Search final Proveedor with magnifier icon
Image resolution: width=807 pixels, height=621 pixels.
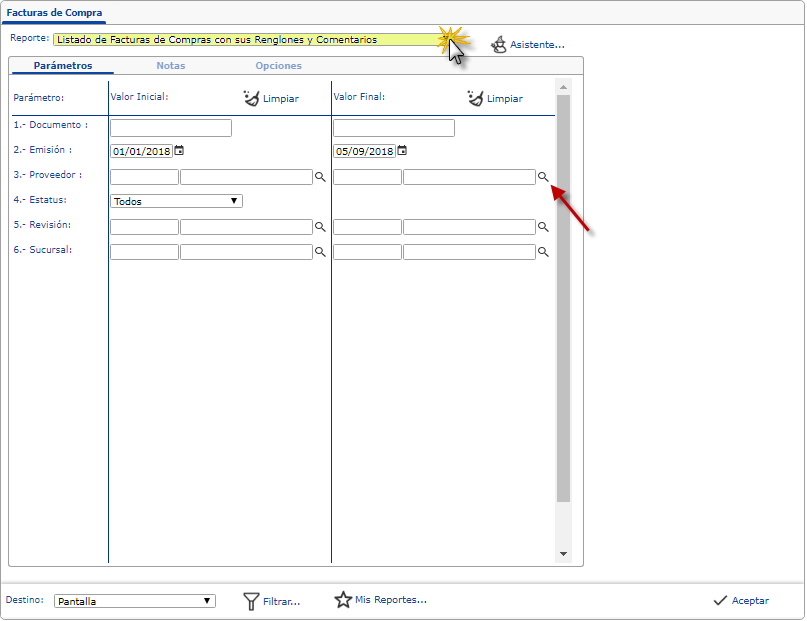point(544,177)
